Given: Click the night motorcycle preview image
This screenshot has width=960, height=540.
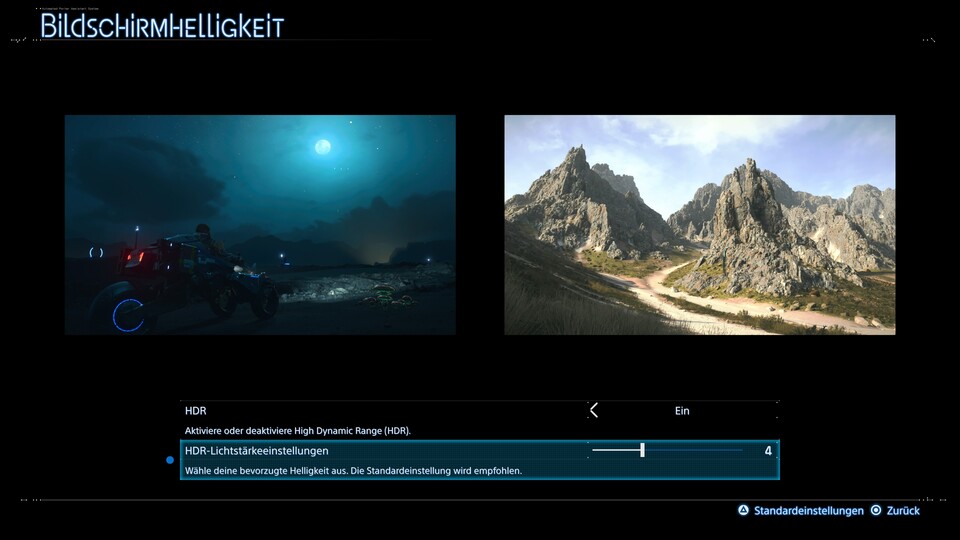Looking at the screenshot, I should pos(260,225).
